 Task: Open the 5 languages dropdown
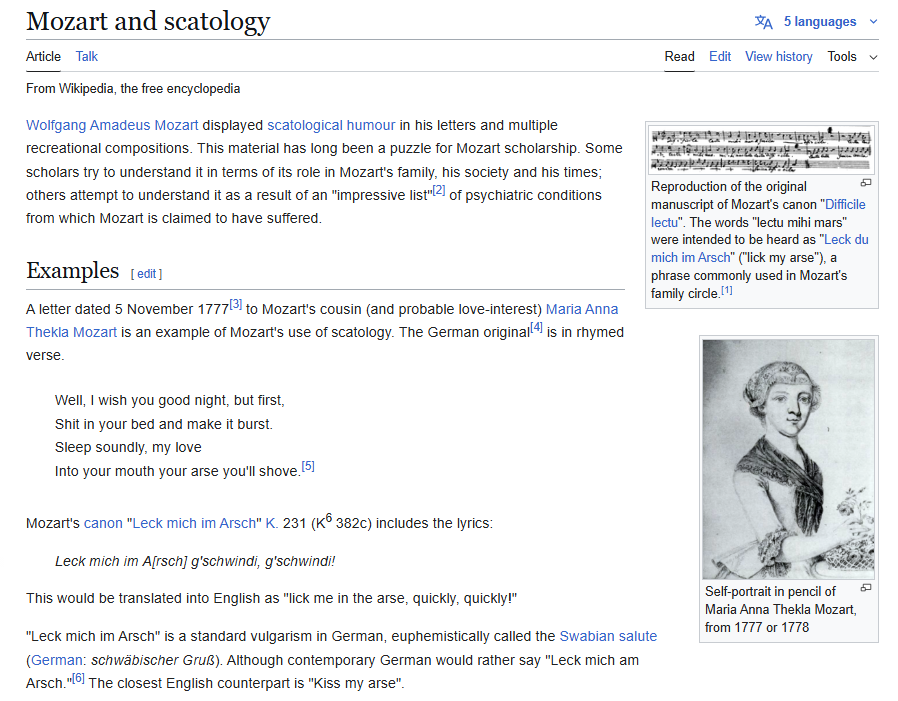pos(820,22)
